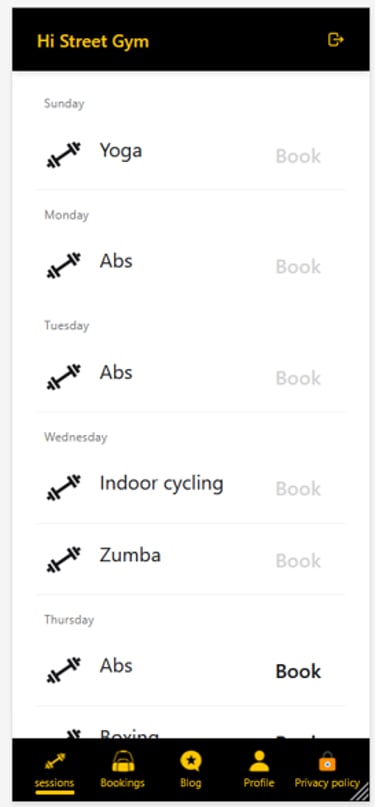The image size is (375, 807).
Task: Select the sessions tab with dumbbell icon
Action: (55, 769)
